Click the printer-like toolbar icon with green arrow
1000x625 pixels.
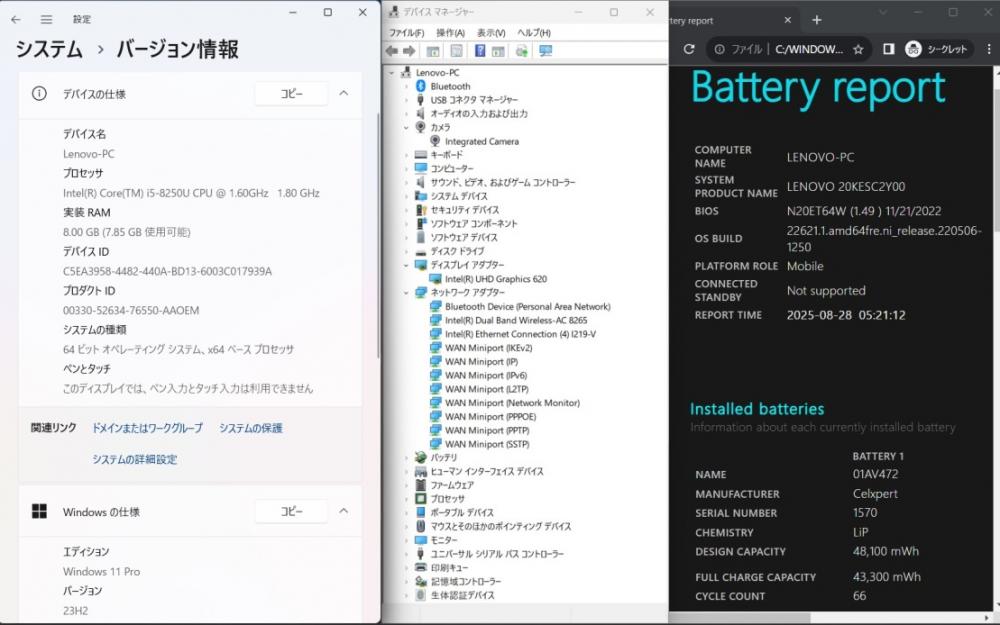coord(522,51)
